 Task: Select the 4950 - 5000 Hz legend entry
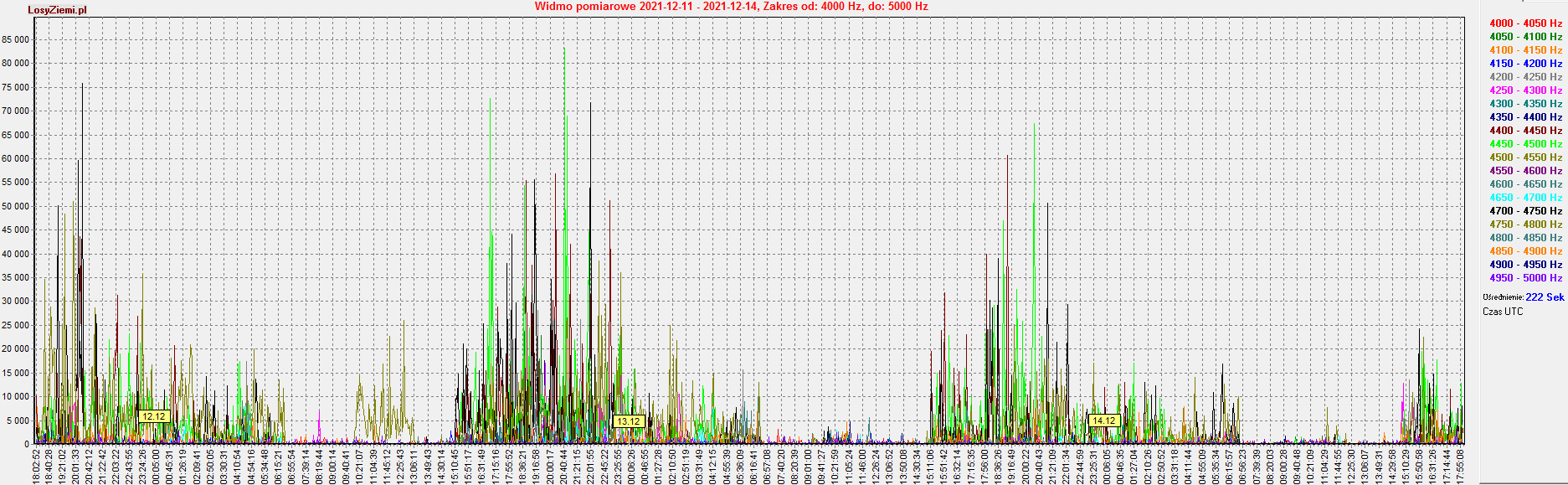point(1525,278)
